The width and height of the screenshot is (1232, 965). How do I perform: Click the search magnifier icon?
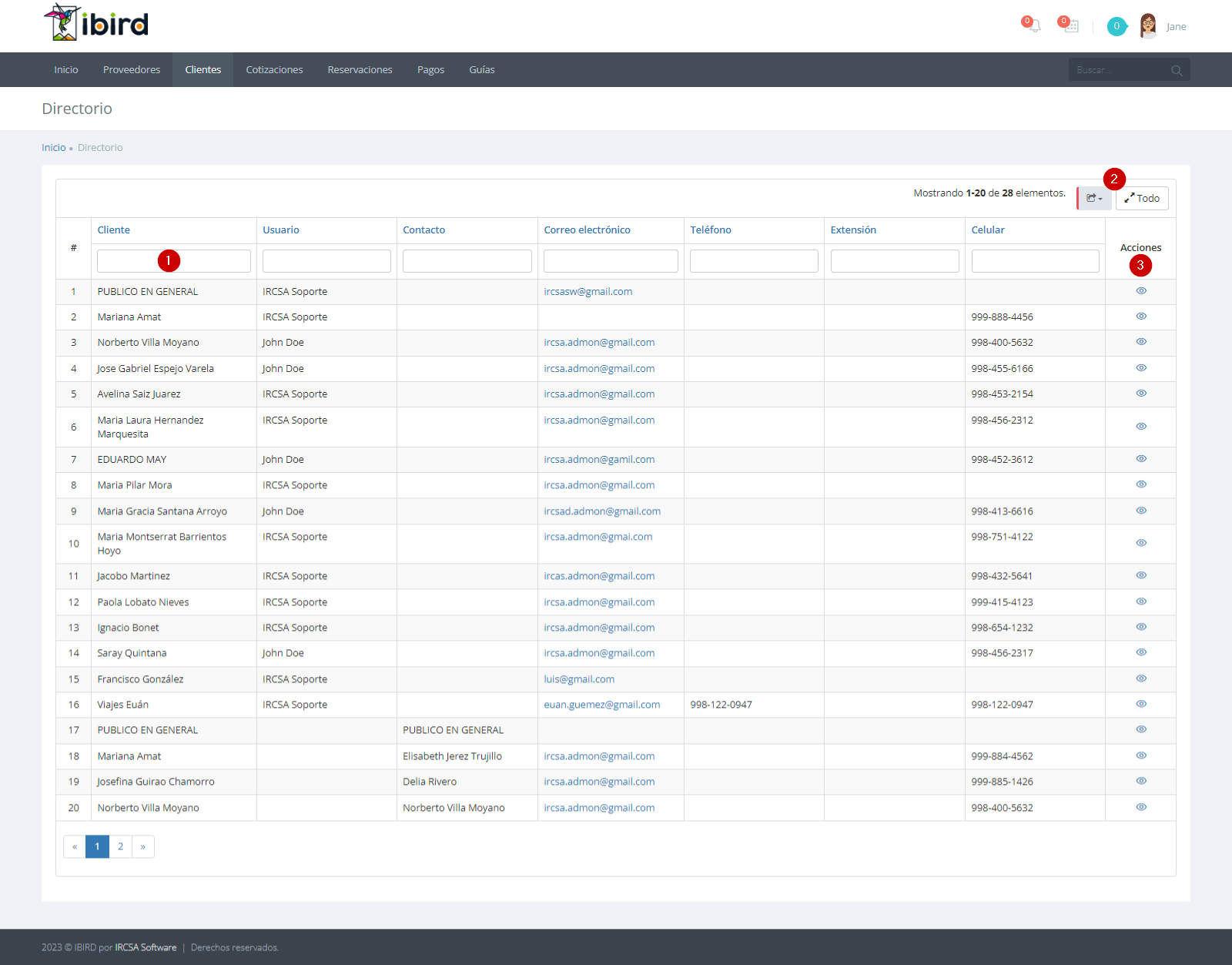(1177, 70)
